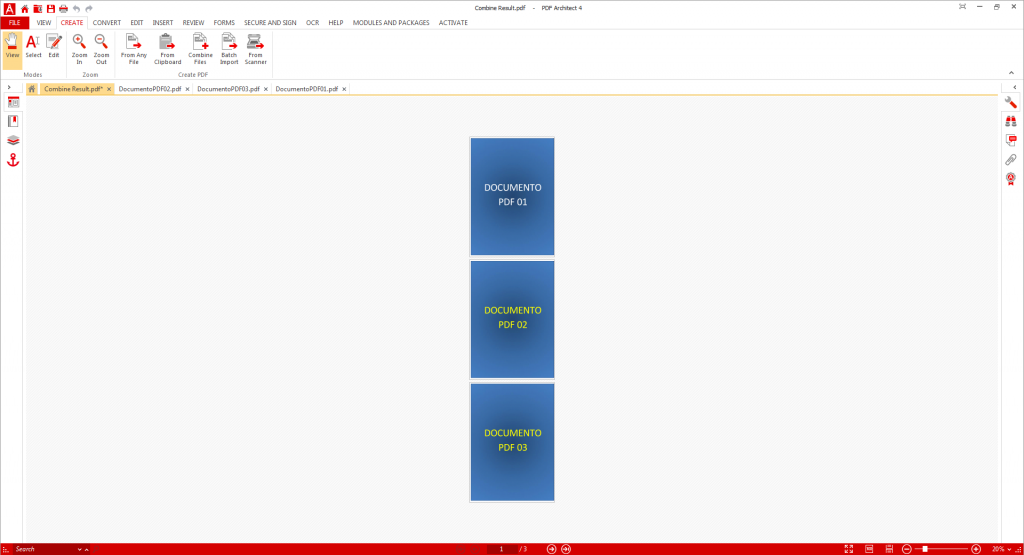Click the current page number field

coord(502,549)
